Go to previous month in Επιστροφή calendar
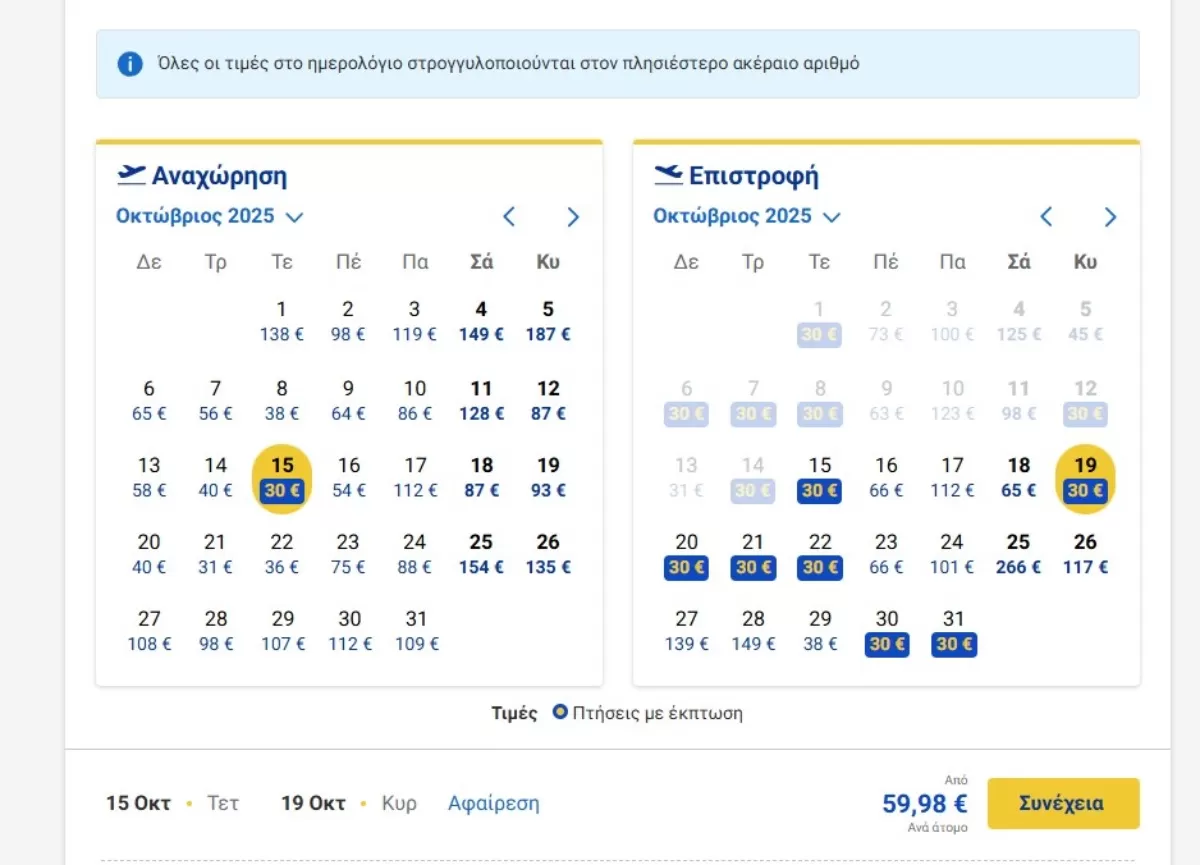This screenshot has width=1200, height=865. click(x=1046, y=217)
